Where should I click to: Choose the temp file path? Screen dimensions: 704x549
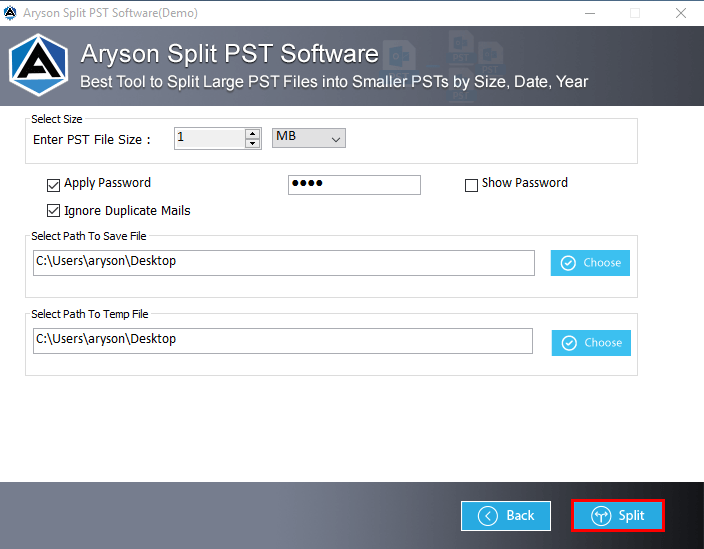coord(591,343)
